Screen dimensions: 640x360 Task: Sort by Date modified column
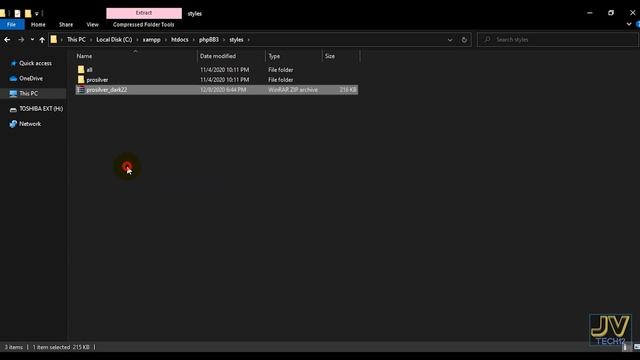click(x=231, y=56)
